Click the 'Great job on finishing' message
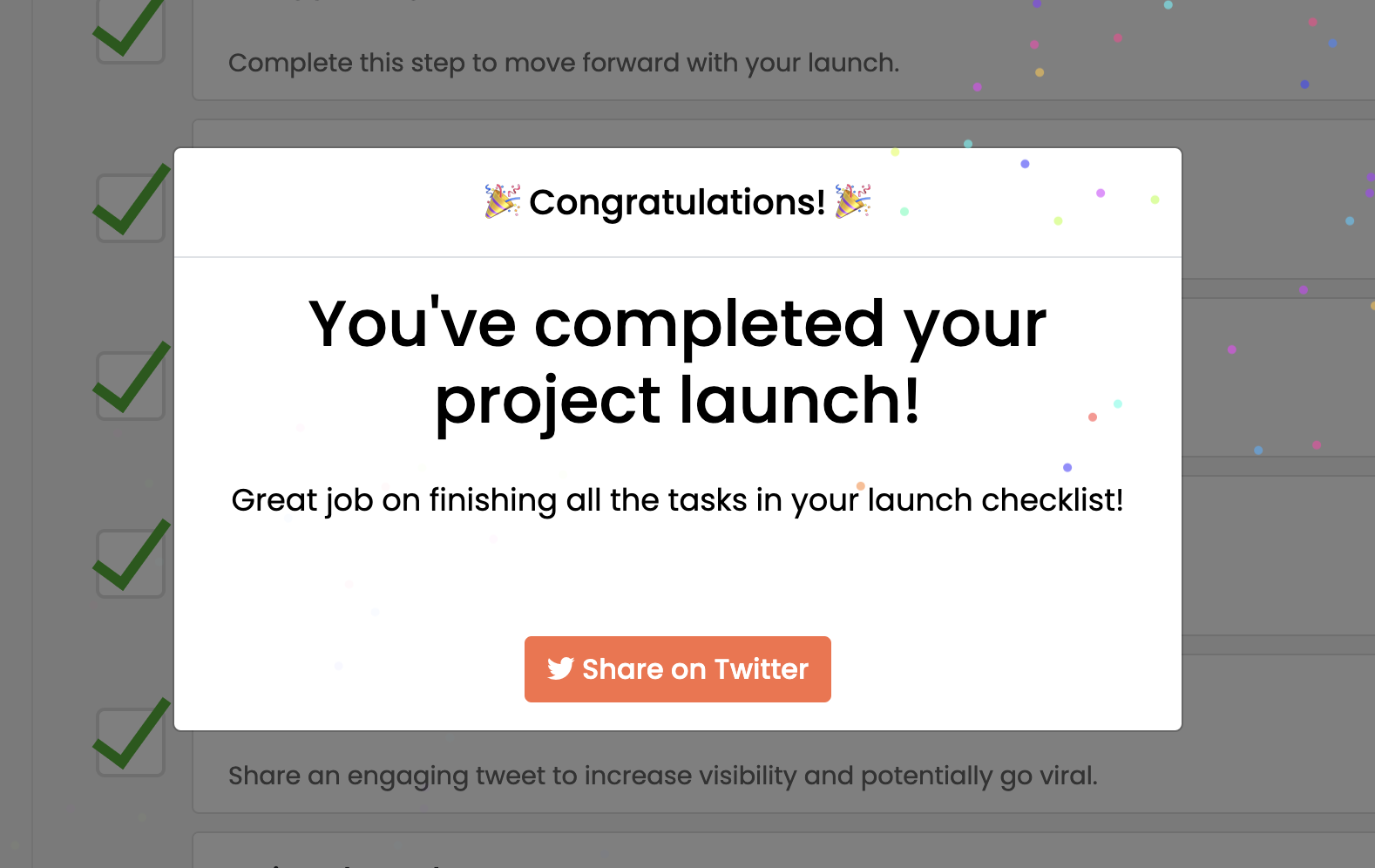 click(678, 500)
